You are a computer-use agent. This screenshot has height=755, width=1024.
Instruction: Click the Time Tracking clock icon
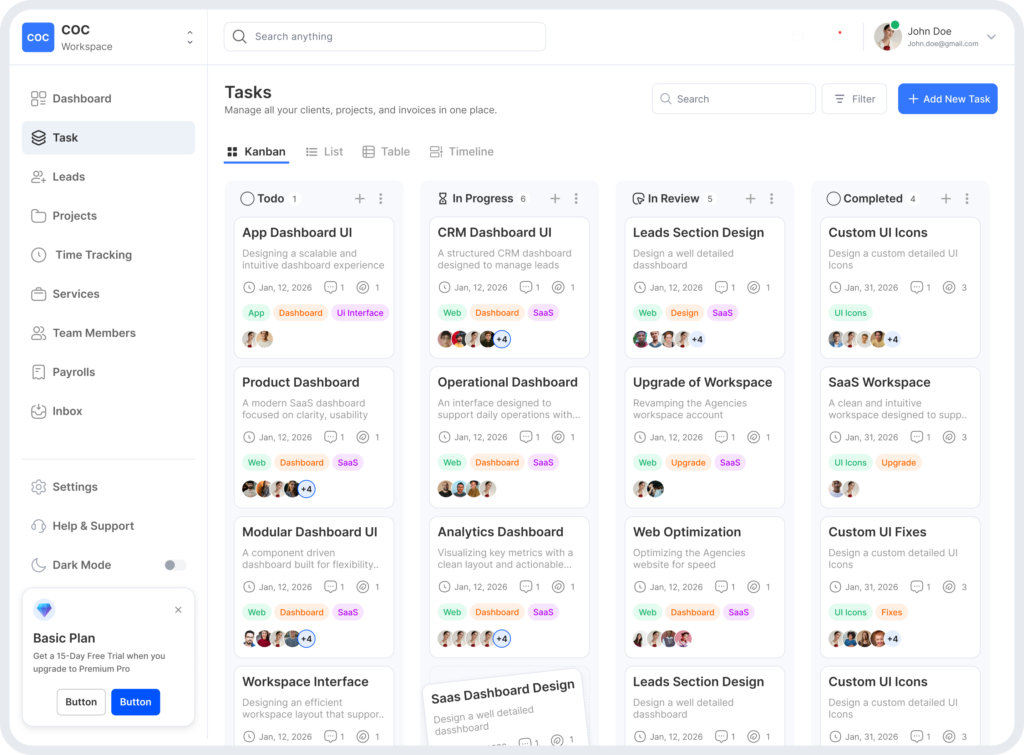[x=38, y=255]
